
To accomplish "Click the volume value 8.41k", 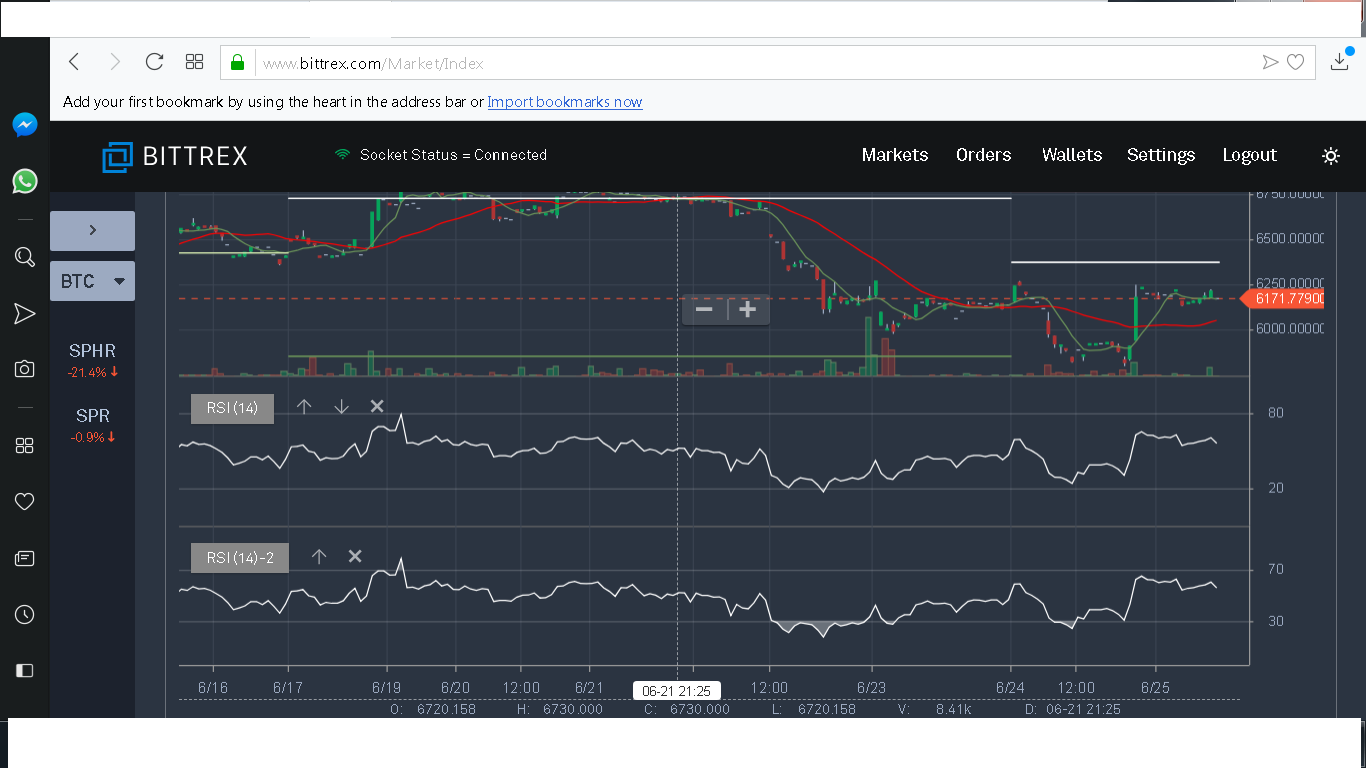I will pyautogui.click(x=954, y=709).
